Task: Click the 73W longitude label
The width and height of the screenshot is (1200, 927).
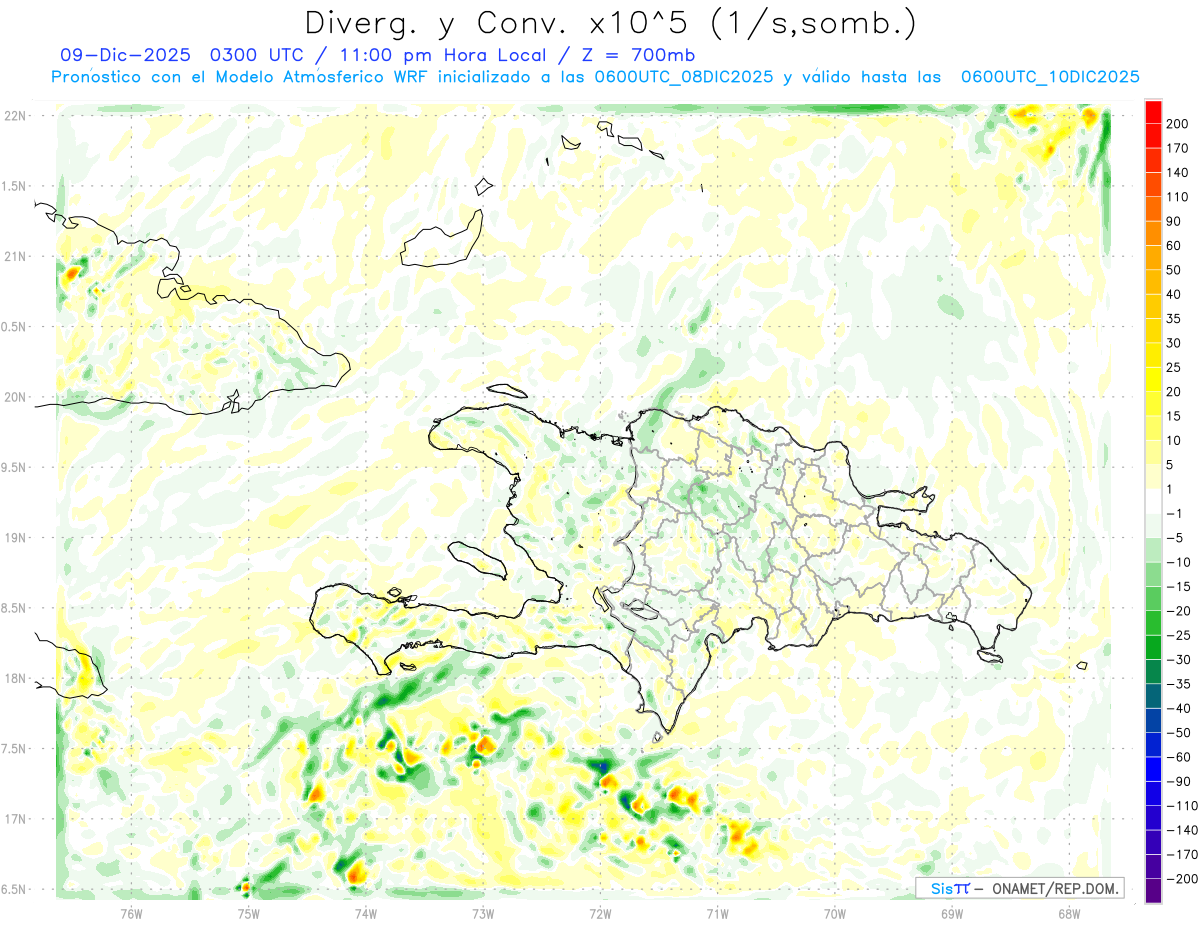Action: point(483,913)
